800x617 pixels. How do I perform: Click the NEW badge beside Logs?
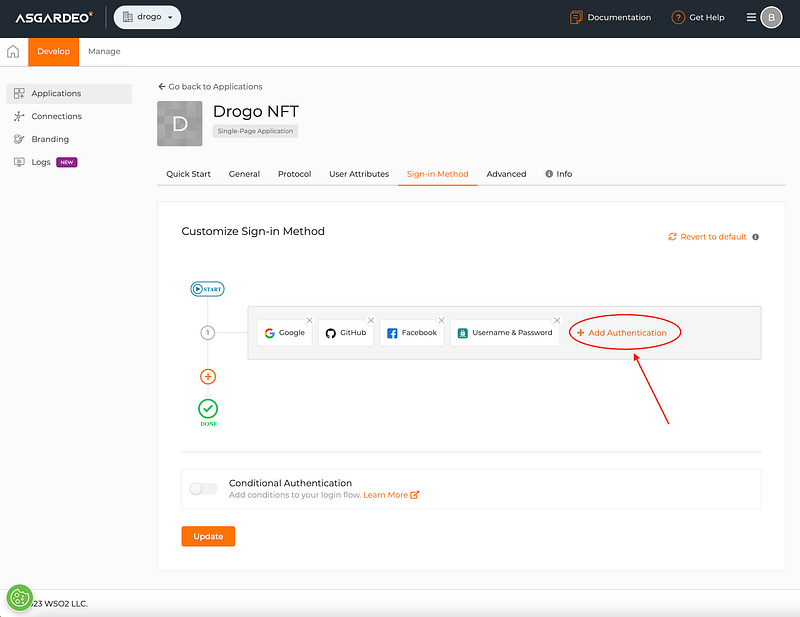click(x=67, y=162)
